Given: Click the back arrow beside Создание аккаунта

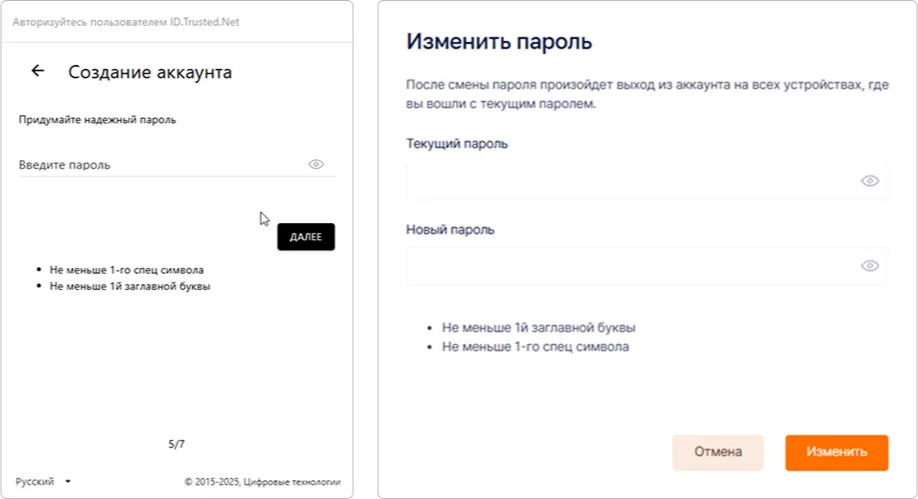Looking at the screenshot, I should (38, 71).
